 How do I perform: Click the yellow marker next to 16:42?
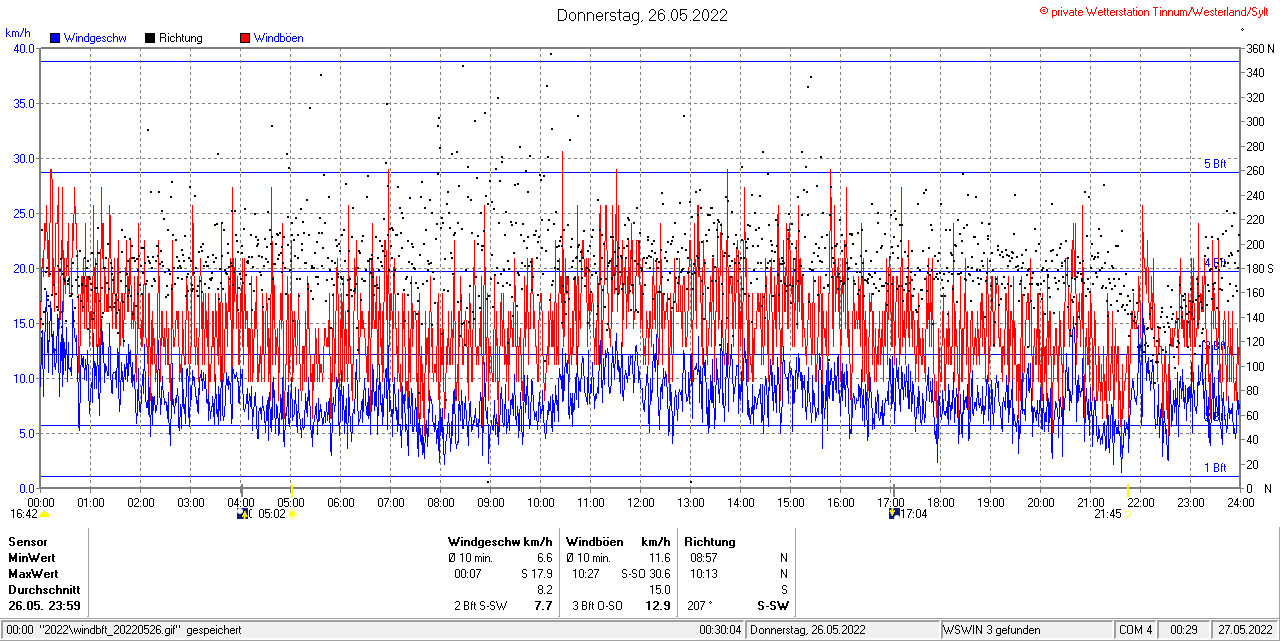click(x=44, y=514)
